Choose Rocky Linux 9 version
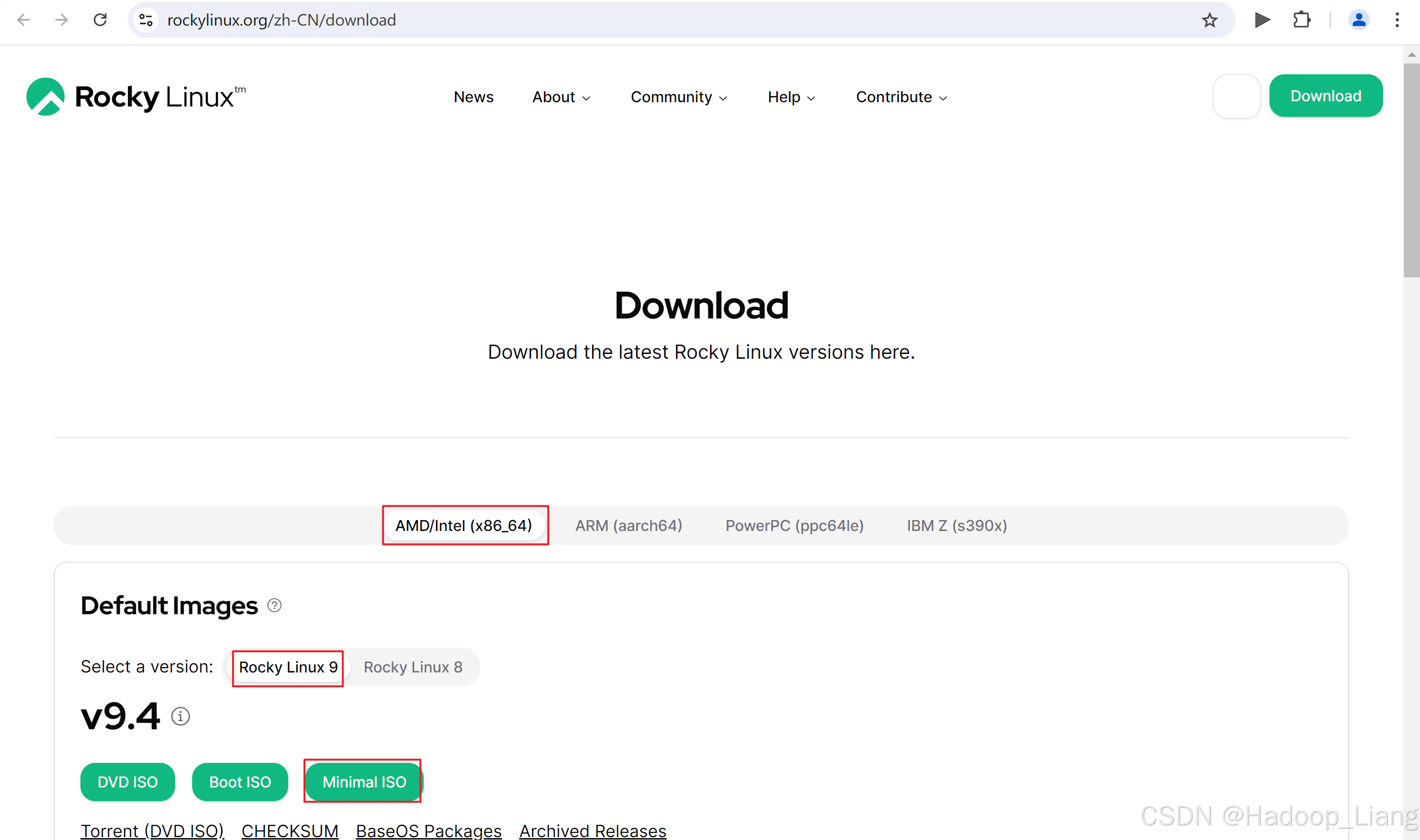Viewport: 1420px width, 840px height. [x=288, y=667]
